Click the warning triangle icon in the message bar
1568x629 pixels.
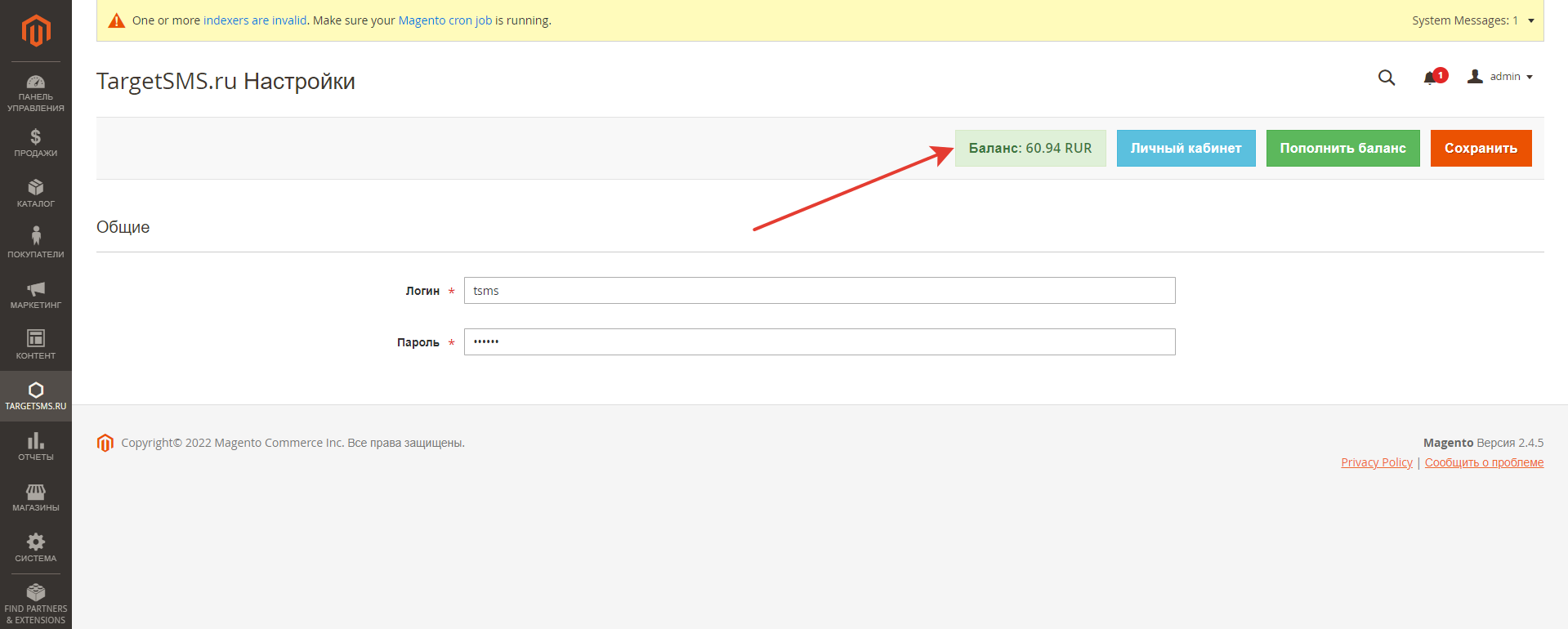point(117,20)
